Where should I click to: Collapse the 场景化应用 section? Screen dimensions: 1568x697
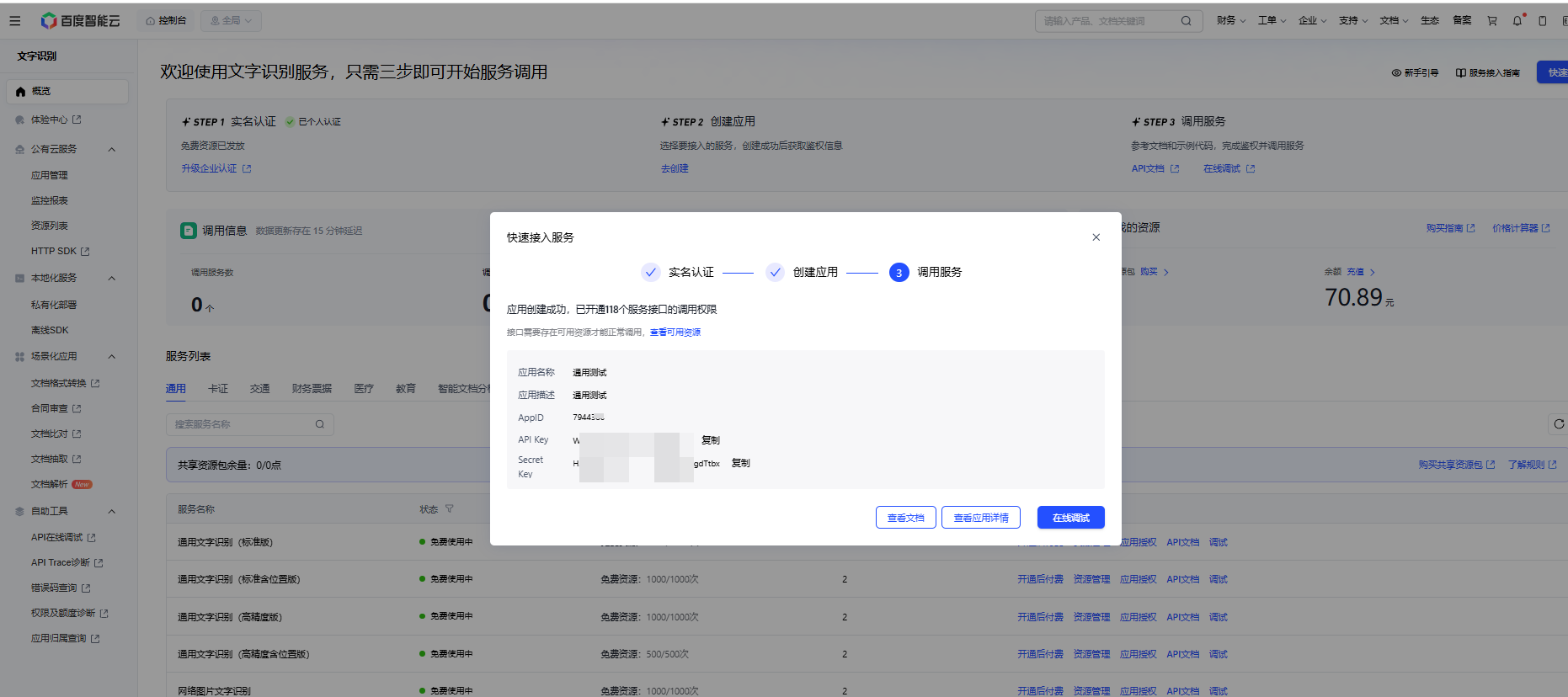pyautogui.click(x=111, y=357)
